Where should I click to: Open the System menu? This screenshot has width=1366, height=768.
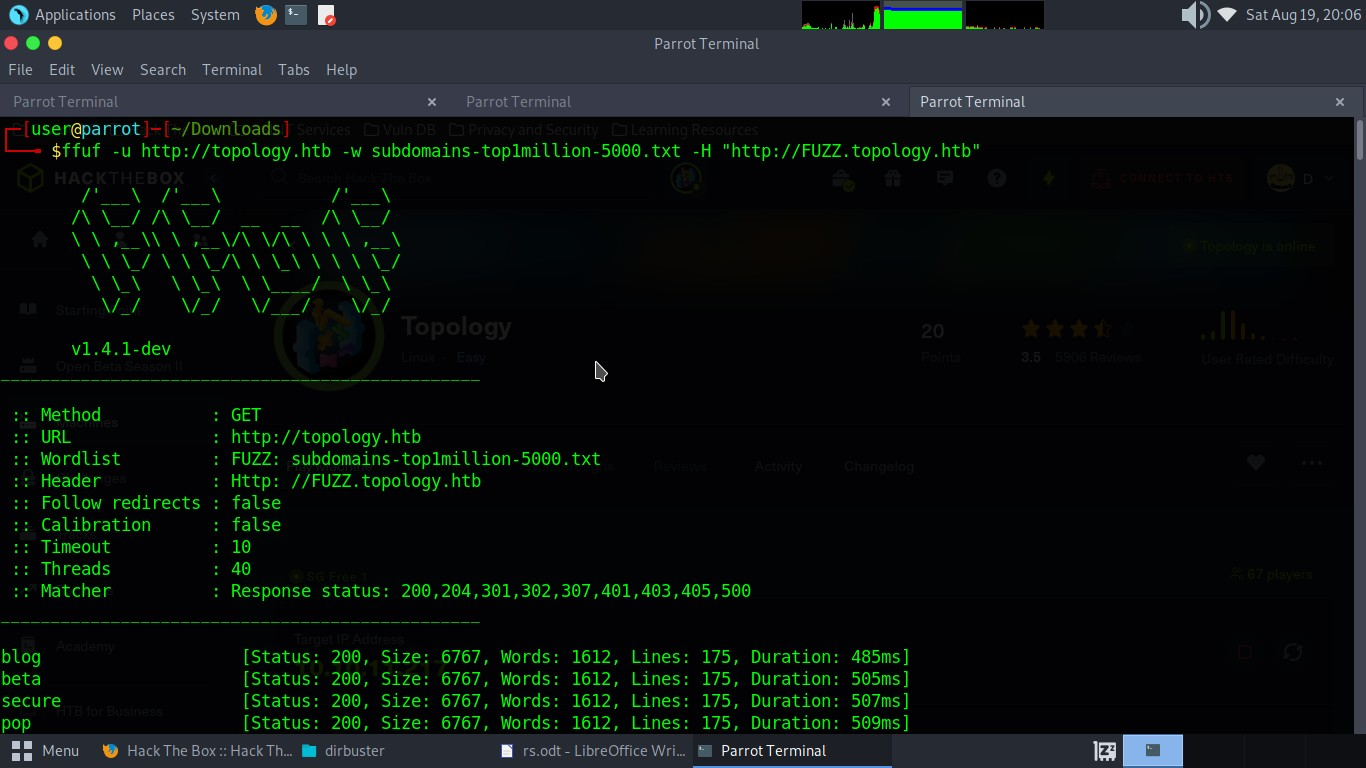[x=215, y=15]
